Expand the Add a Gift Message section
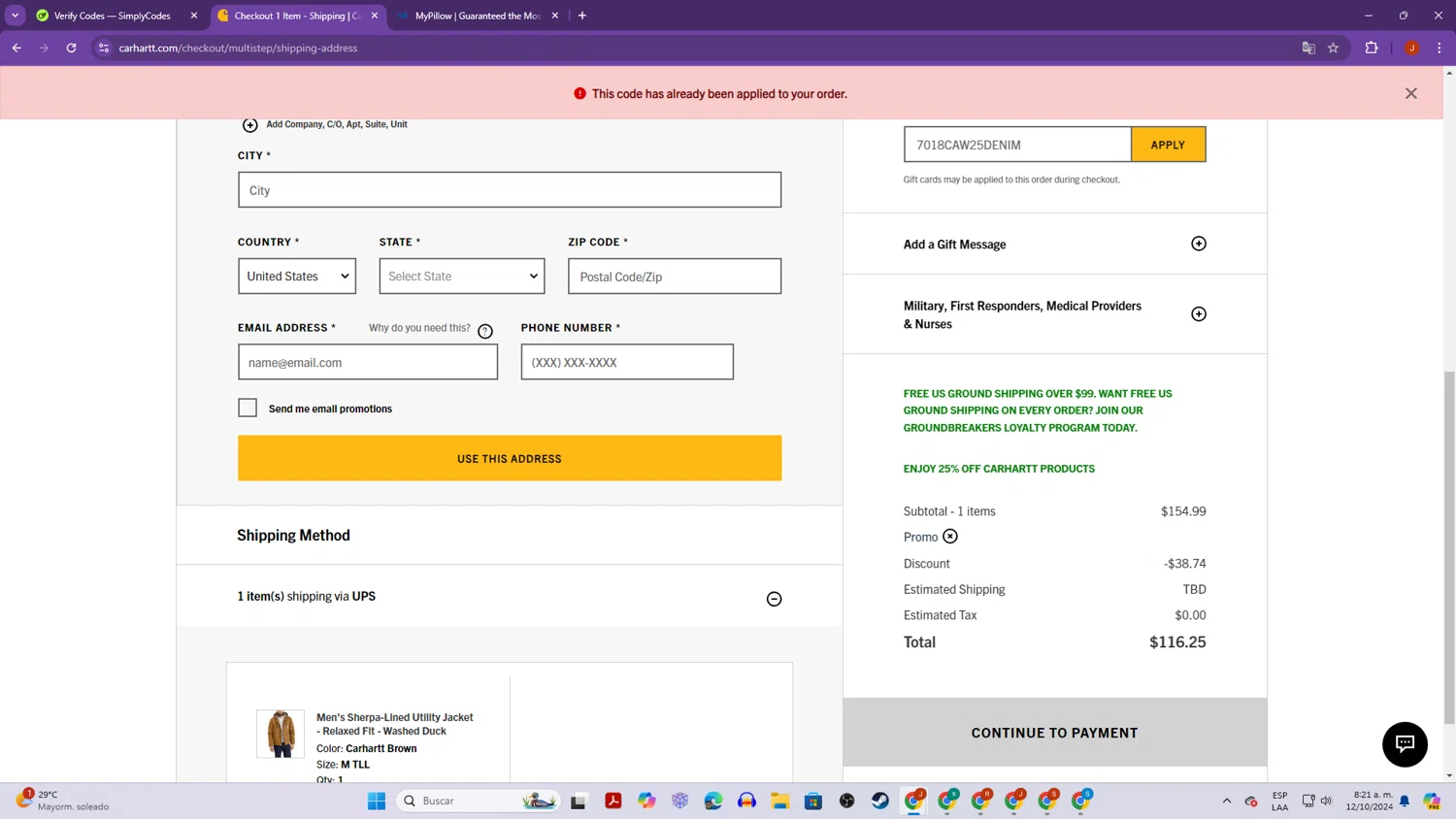The height and width of the screenshot is (819, 1456). click(x=1199, y=244)
